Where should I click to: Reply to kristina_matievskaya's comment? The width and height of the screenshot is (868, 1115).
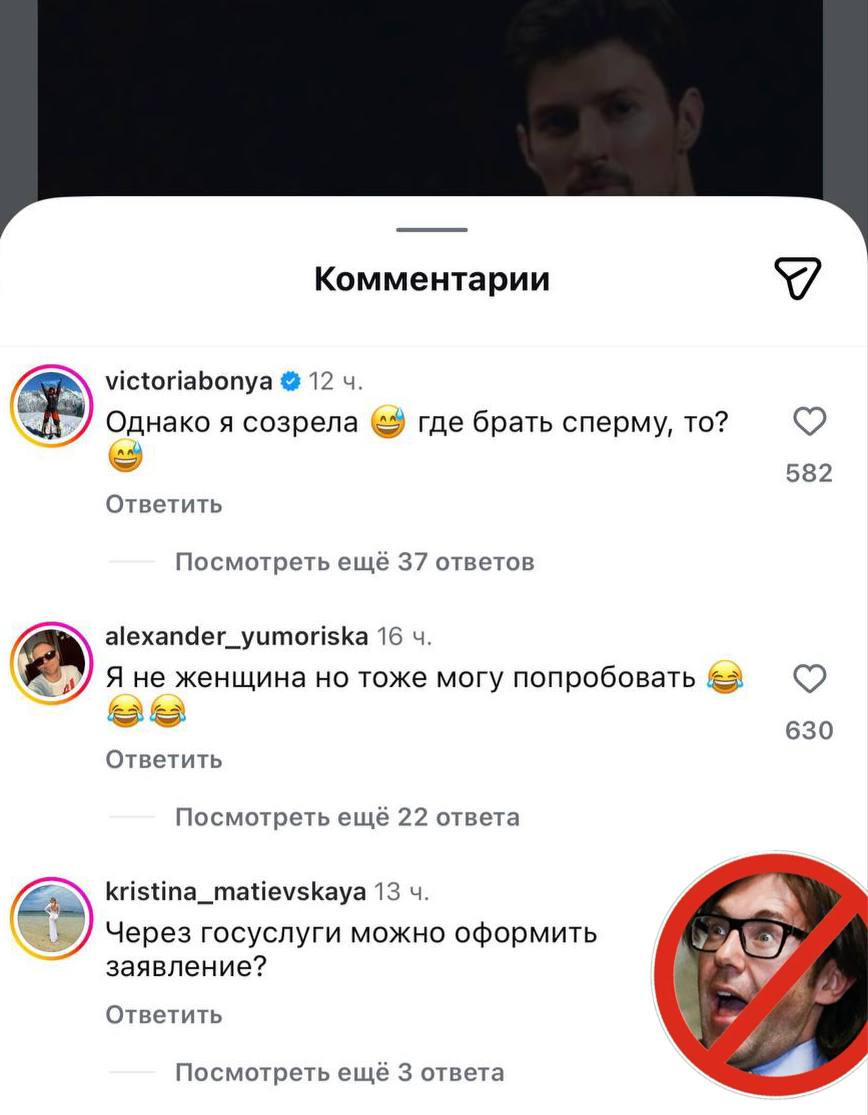tap(164, 1014)
